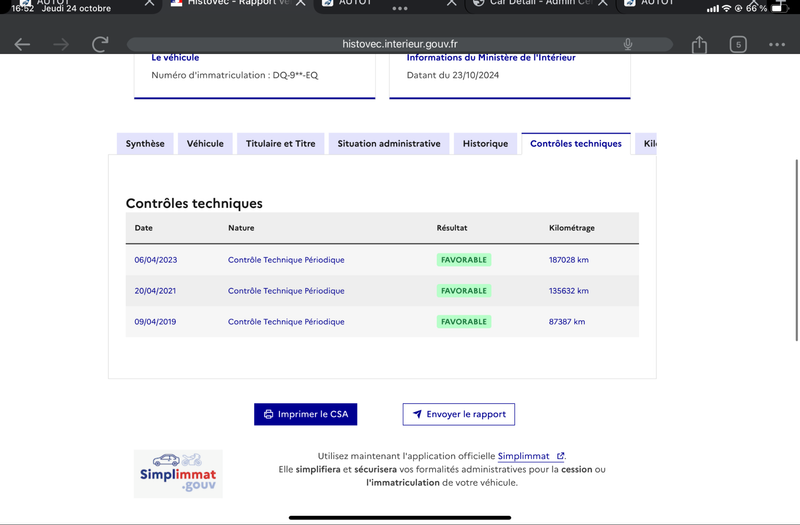Tap the histovec.interieur.gouv.fr address field
Viewport: 800px width, 525px height.
[399, 44]
